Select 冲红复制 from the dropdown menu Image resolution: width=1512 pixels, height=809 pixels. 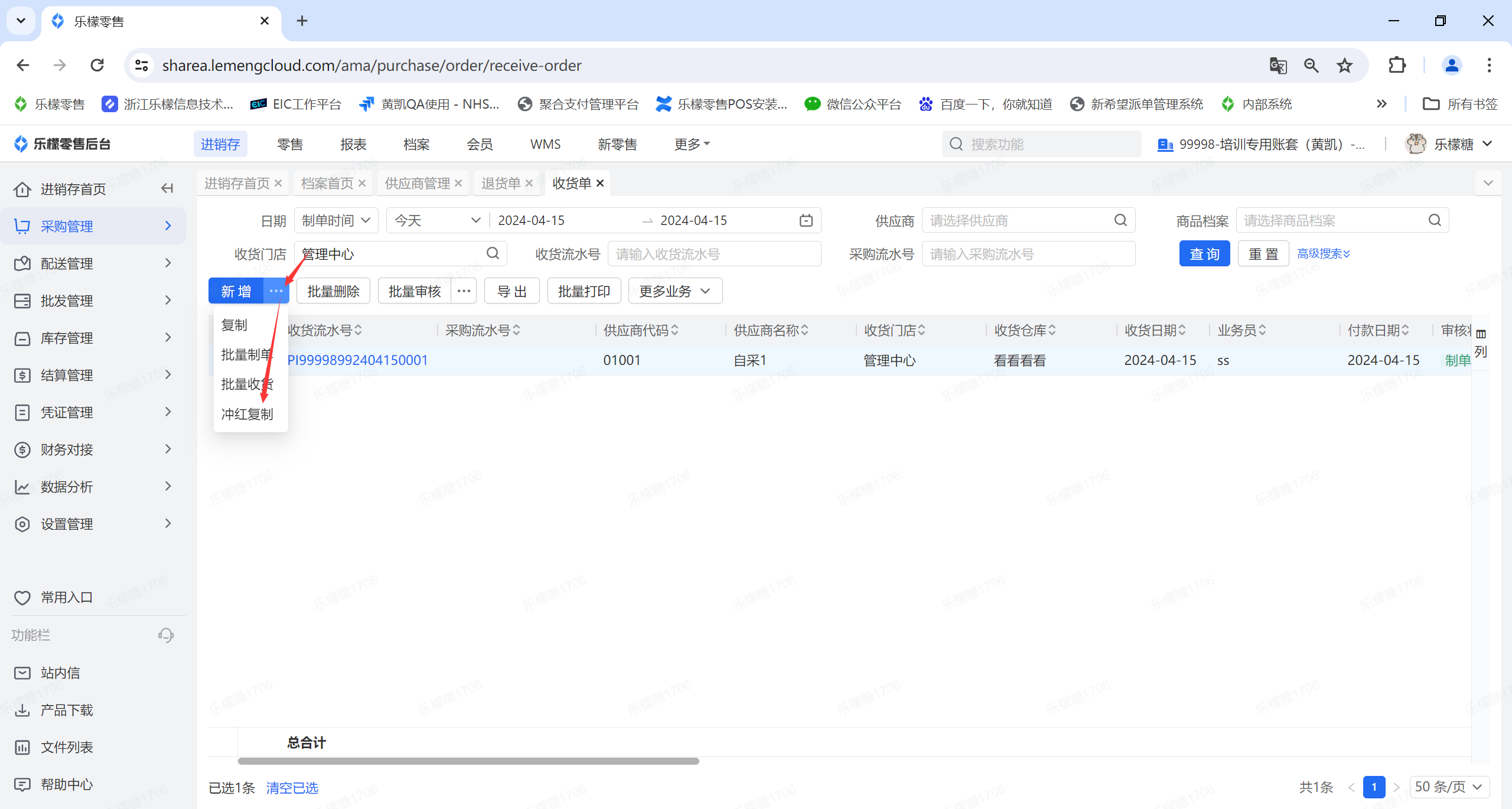pos(247,414)
